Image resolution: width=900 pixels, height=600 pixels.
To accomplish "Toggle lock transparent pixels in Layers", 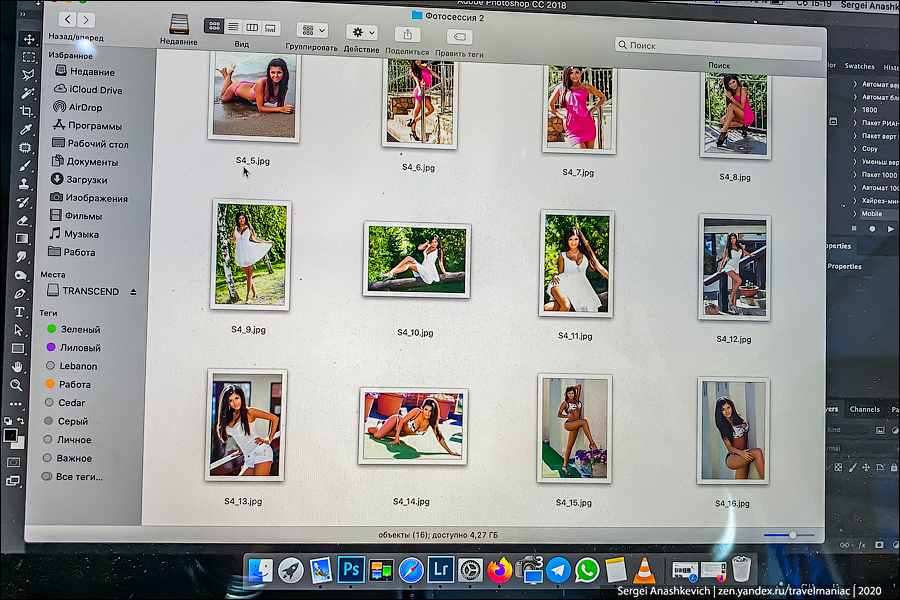I will click(x=839, y=467).
